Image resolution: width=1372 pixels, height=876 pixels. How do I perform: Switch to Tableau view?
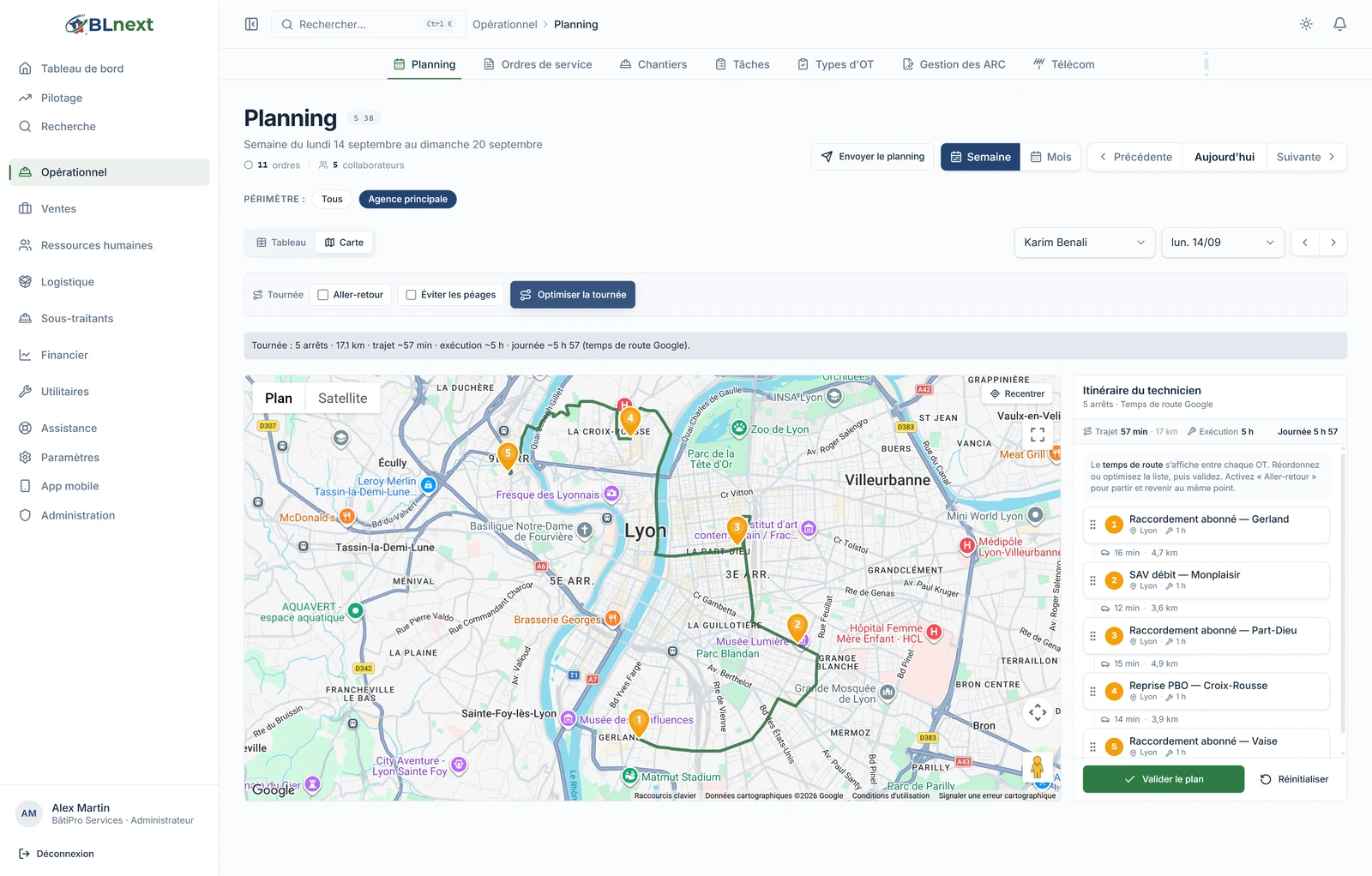[x=281, y=243]
